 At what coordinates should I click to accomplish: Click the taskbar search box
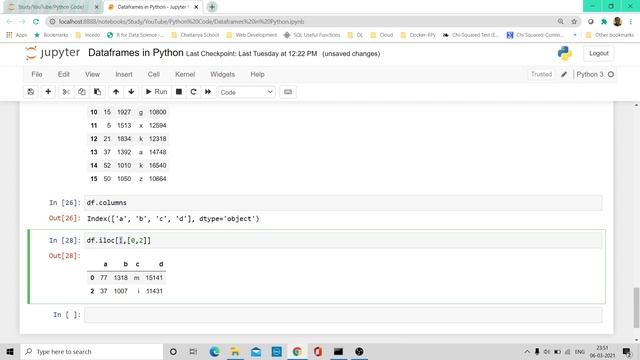[92, 351]
